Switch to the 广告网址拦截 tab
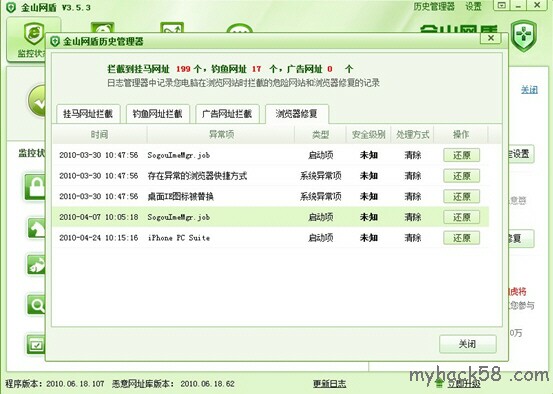553x394 pixels. click(x=227, y=114)
